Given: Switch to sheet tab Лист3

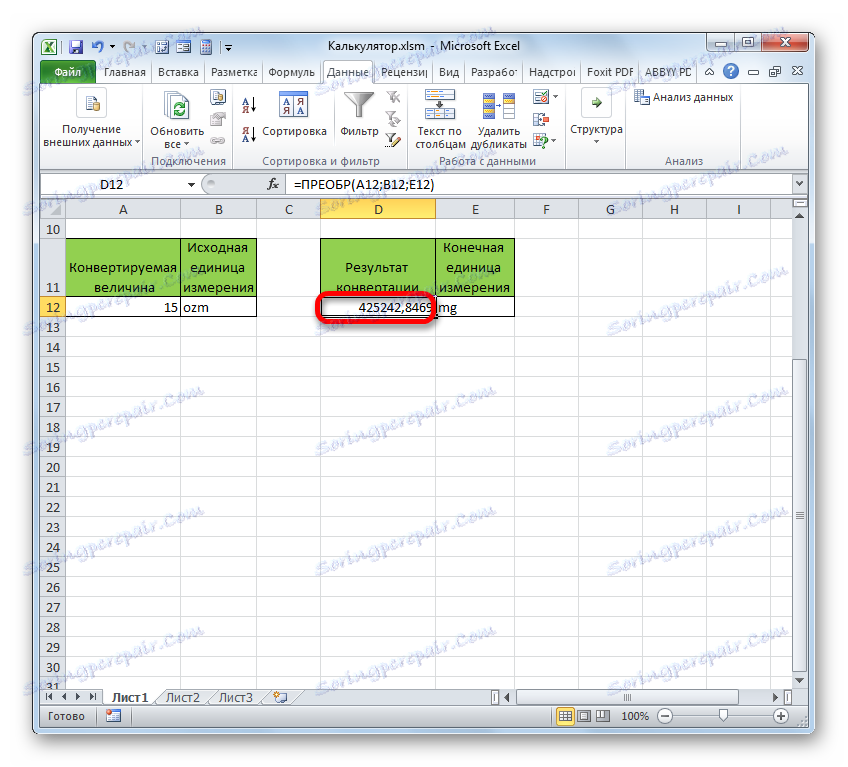Looking at the screenshot, I should pyautogui.click(x=235, y=698).
